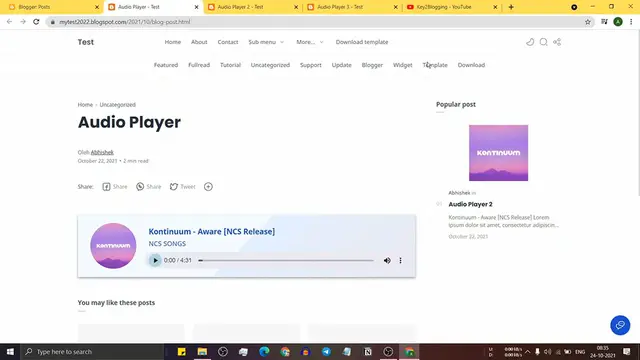Expand the Sub menu dropdown
The width and height of the screenshot is (640, 360).
[266, 42]
